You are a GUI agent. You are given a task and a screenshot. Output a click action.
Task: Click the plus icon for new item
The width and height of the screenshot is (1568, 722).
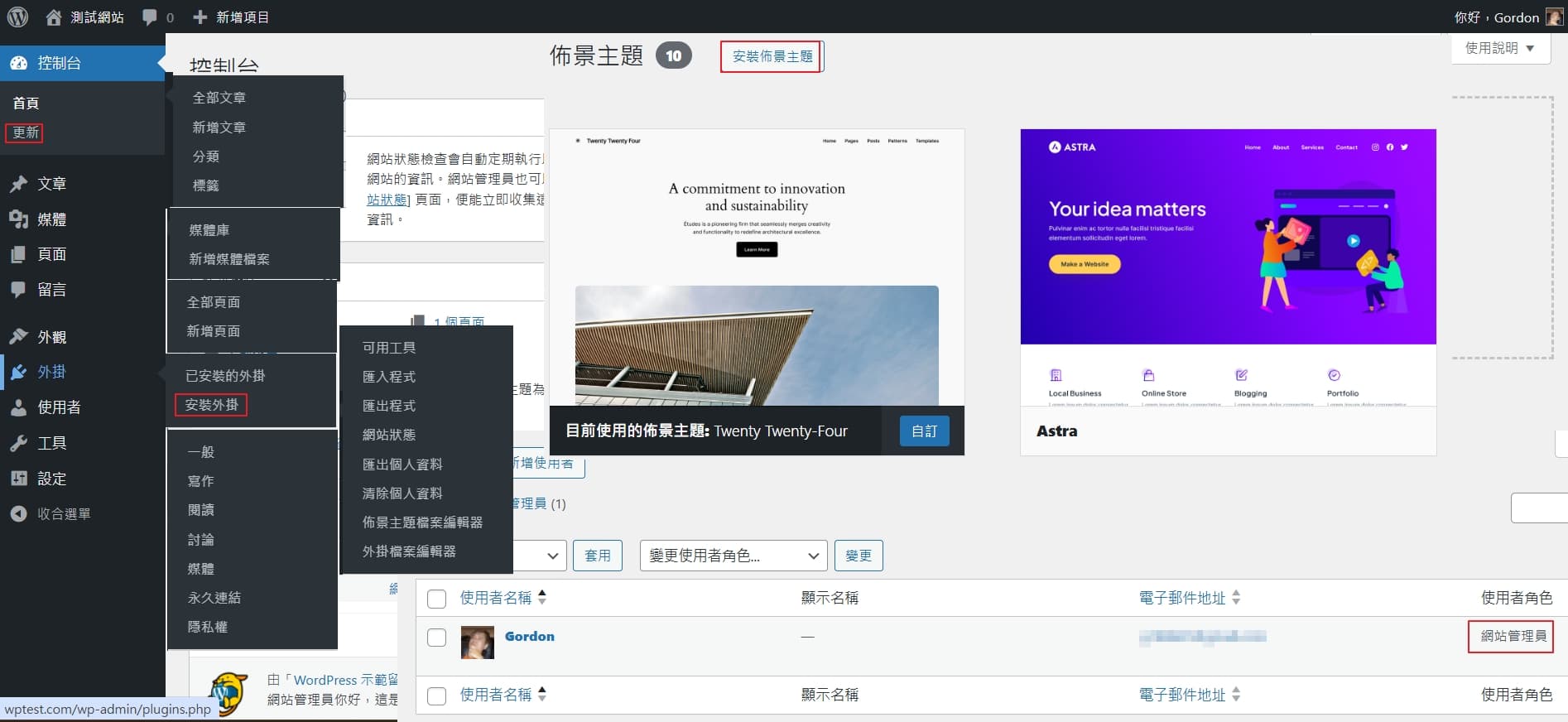pos(200,17)
